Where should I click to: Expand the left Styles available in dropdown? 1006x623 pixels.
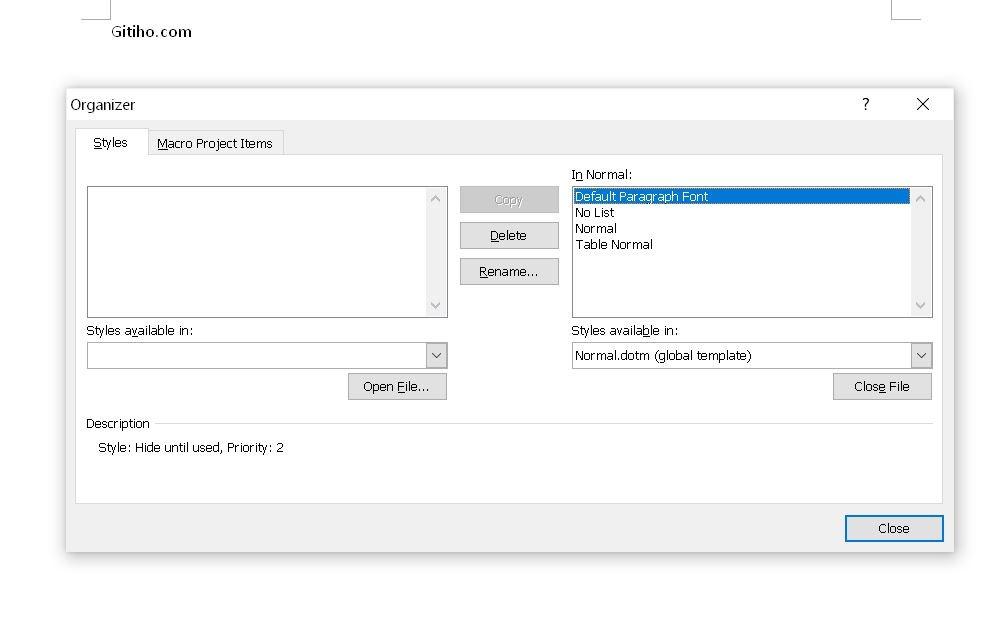tap(436, 355)
